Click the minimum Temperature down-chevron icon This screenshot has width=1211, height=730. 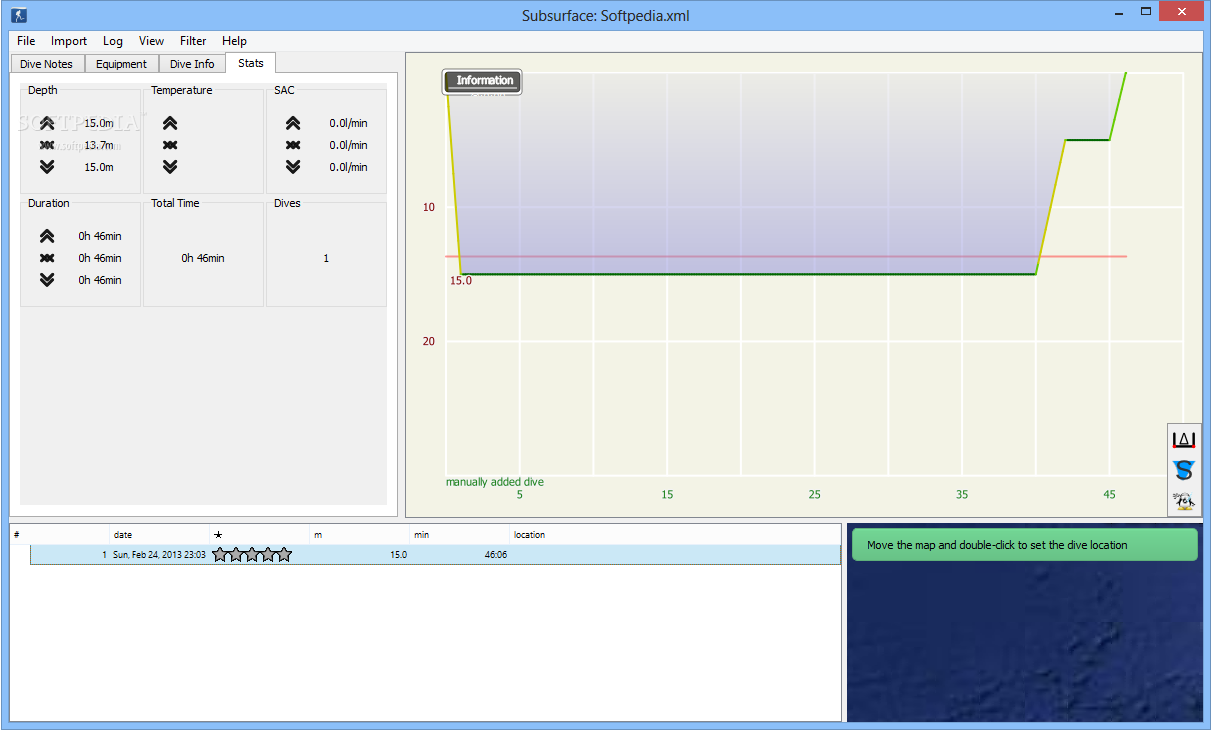170,167
